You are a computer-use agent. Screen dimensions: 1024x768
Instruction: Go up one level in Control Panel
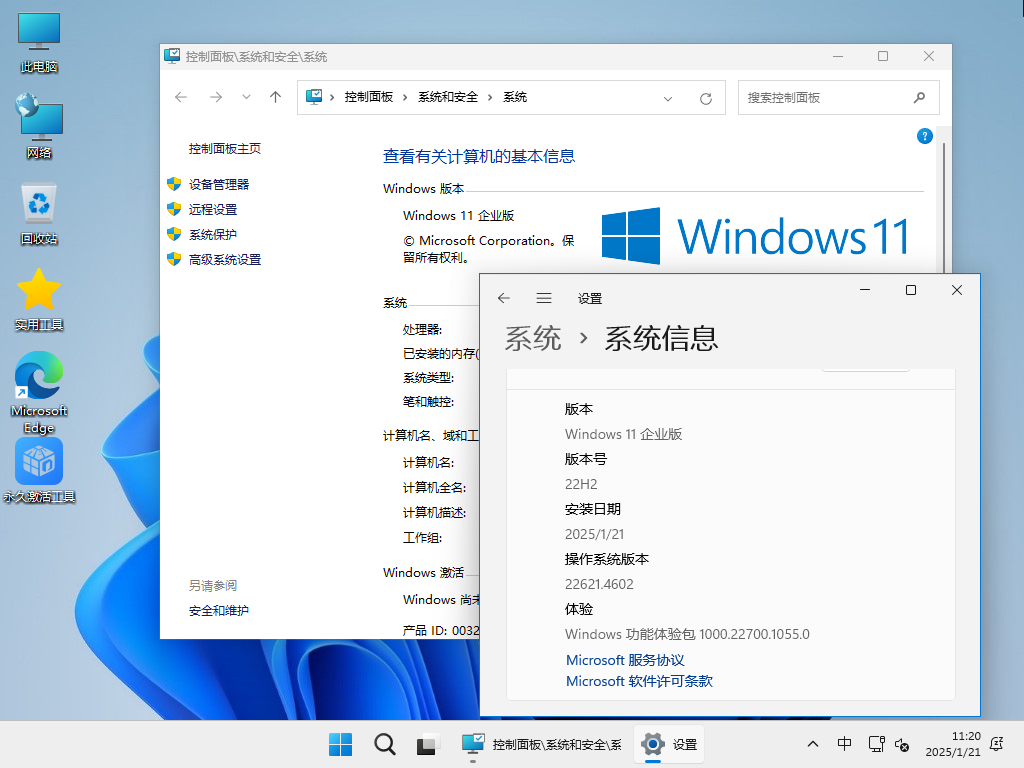click(276, 97)
